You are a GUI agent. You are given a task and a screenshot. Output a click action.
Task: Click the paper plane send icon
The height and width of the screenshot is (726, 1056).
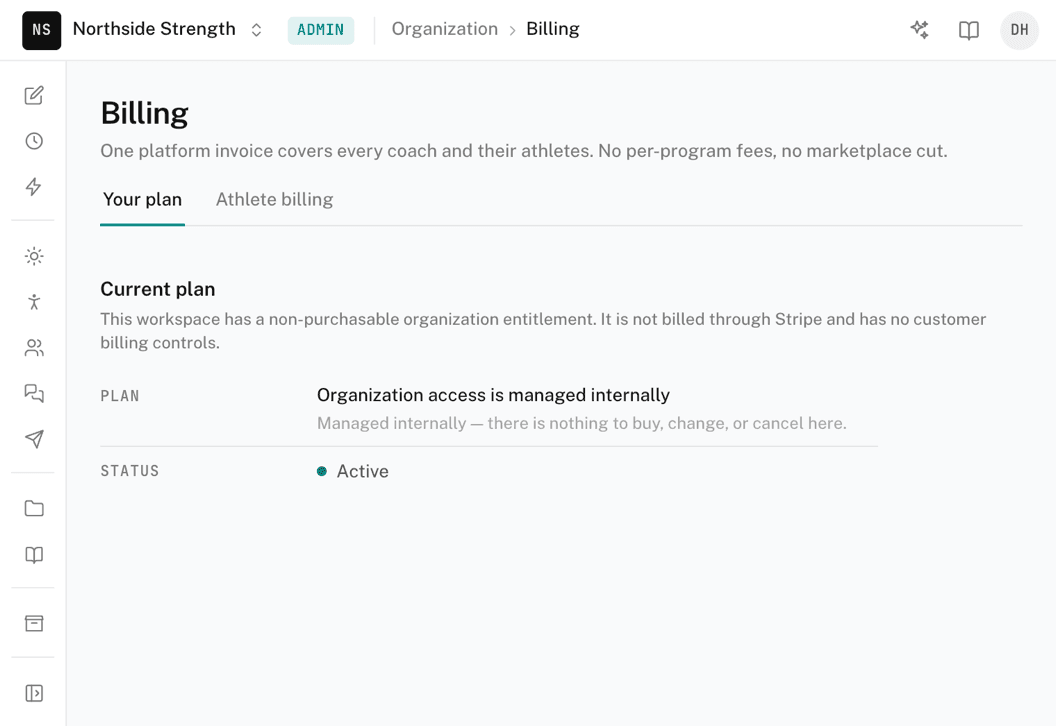34,439
